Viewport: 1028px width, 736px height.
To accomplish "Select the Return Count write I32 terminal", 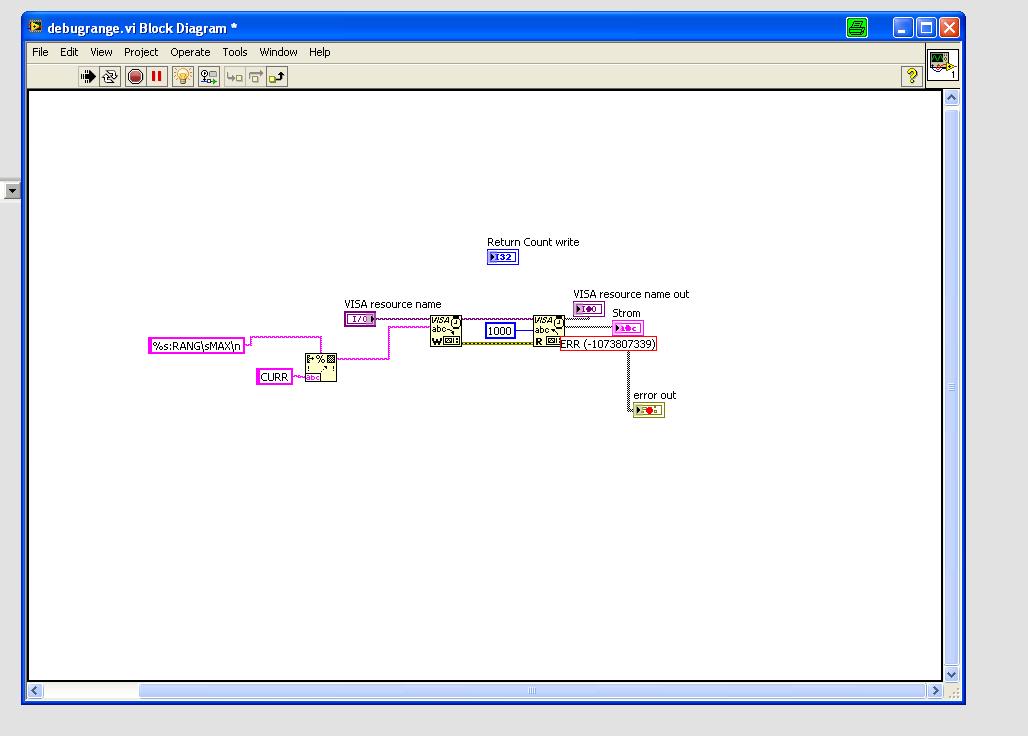I will pyautogui.click(x=503, y=257).
